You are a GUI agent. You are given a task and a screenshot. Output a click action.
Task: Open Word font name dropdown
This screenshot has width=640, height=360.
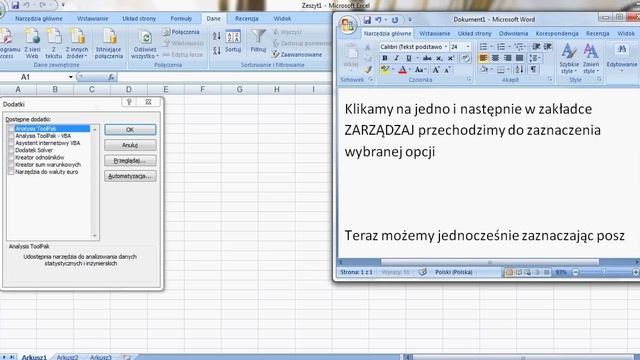[x=446, y=47]
